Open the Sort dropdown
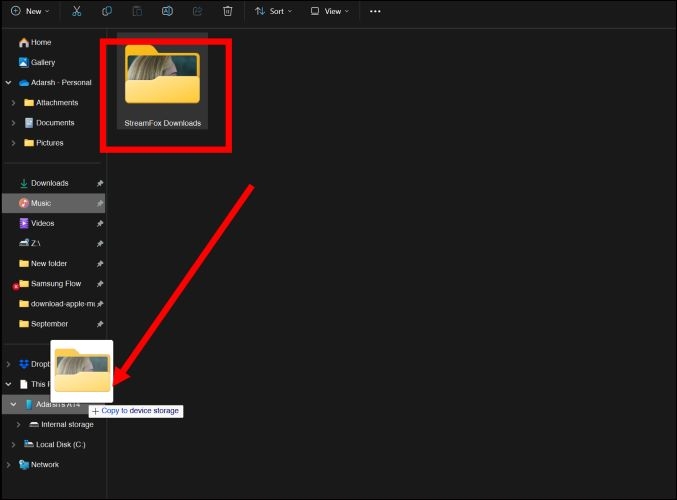 pos(273,11)
